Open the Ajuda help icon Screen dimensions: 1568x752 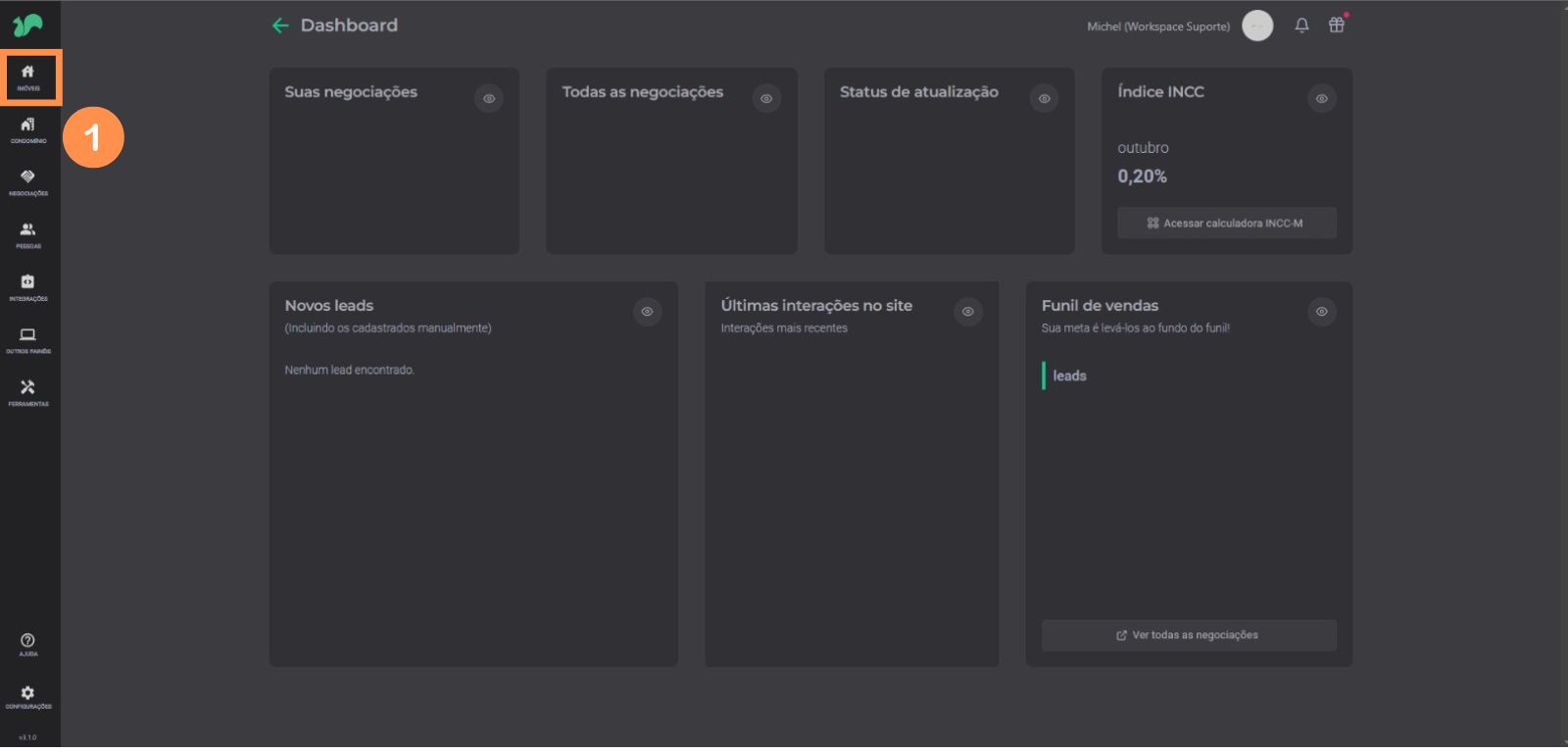[28, 644]
